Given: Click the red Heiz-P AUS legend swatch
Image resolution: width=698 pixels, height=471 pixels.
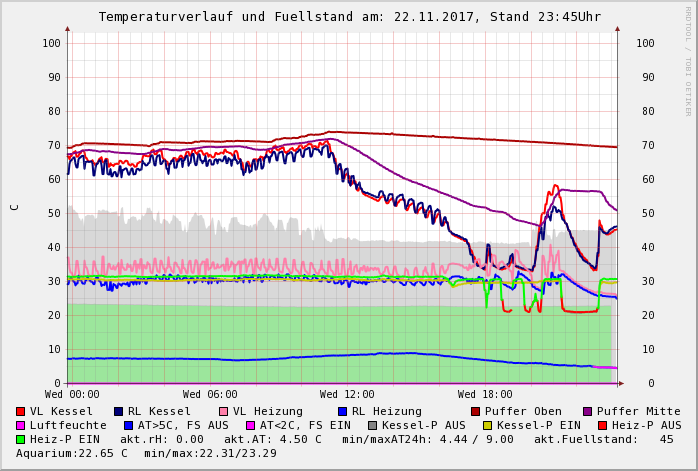Looking at the screenshot, I should [602, 425].
